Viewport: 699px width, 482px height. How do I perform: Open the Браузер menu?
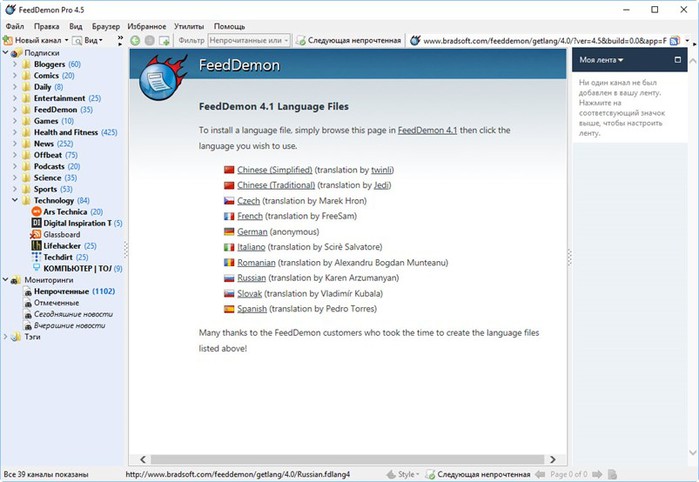[x=106, y=26]
